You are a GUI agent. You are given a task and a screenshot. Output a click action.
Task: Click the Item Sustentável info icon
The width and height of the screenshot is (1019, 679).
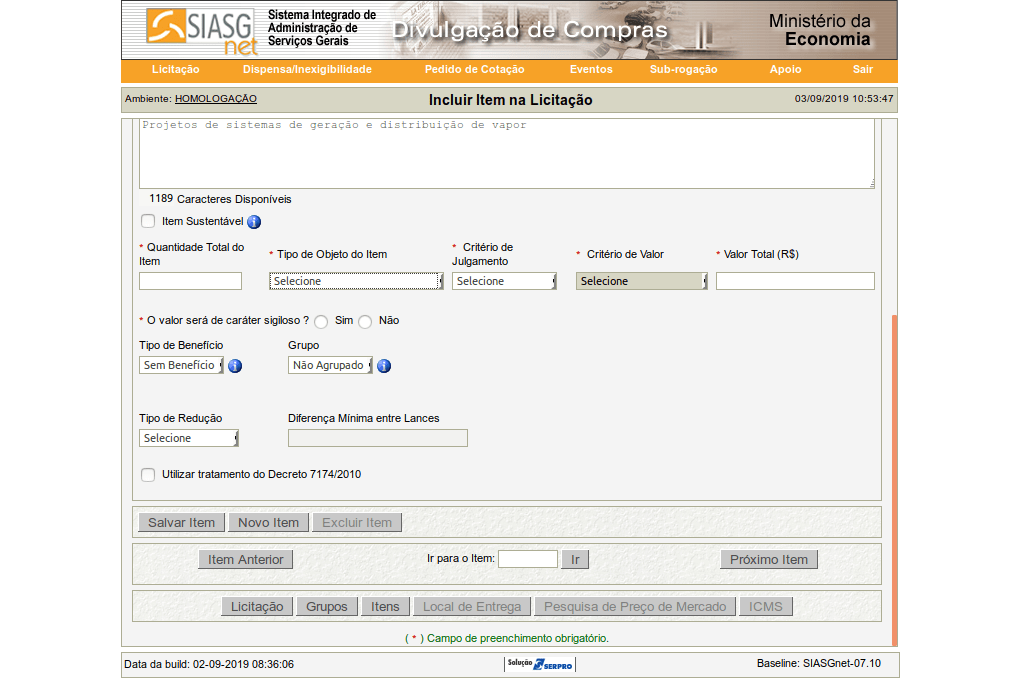(x=254, y=222)
